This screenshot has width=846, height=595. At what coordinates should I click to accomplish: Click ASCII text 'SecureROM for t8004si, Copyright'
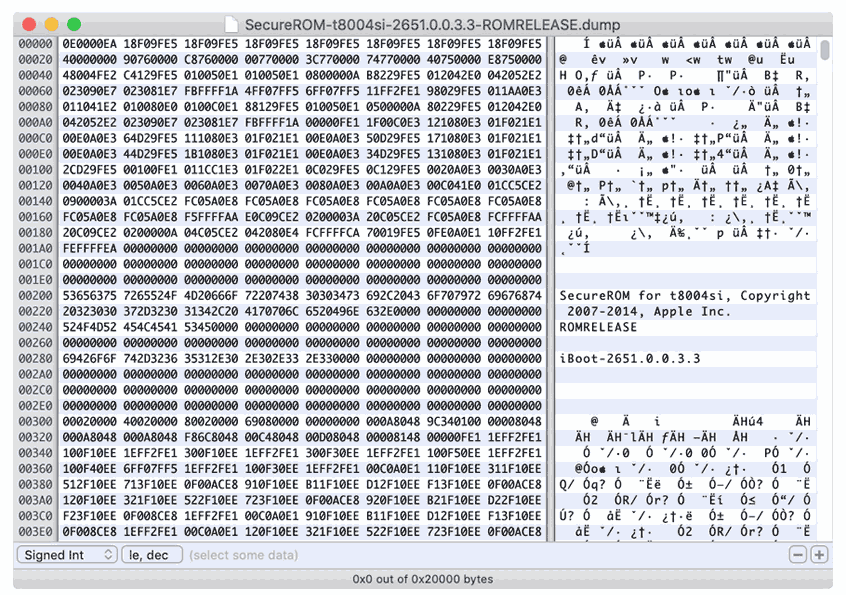[x=685, y=296]
